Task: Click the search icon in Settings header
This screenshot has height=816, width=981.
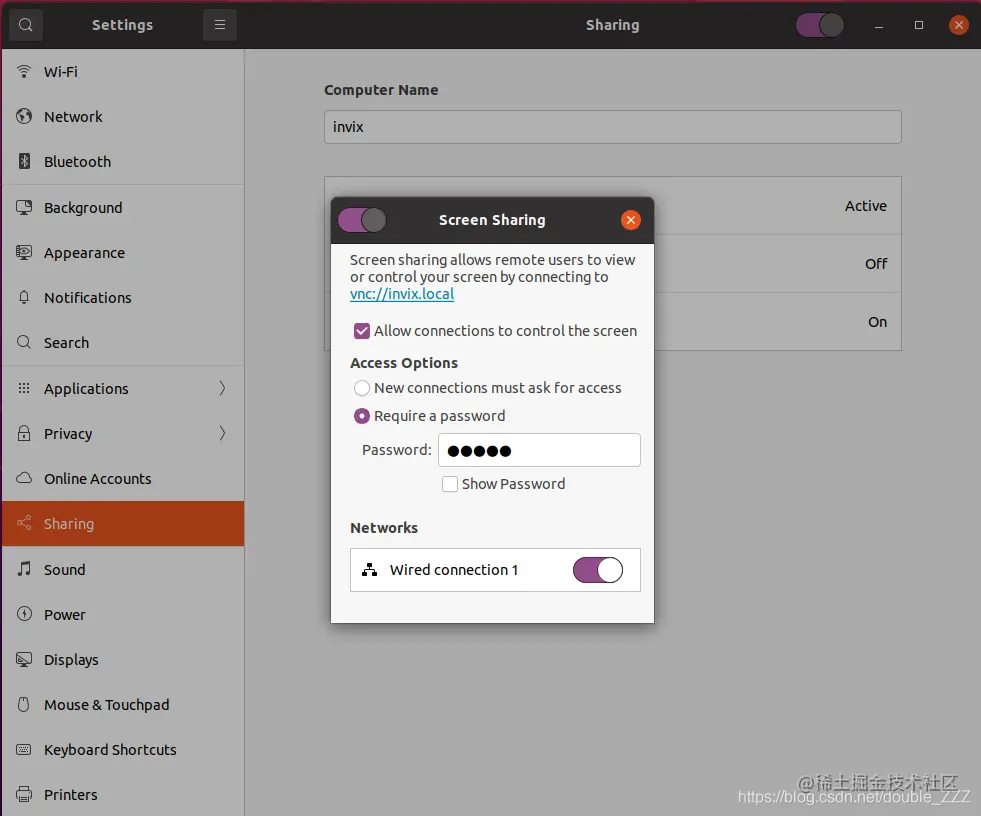Action: [x=26, y=25]
